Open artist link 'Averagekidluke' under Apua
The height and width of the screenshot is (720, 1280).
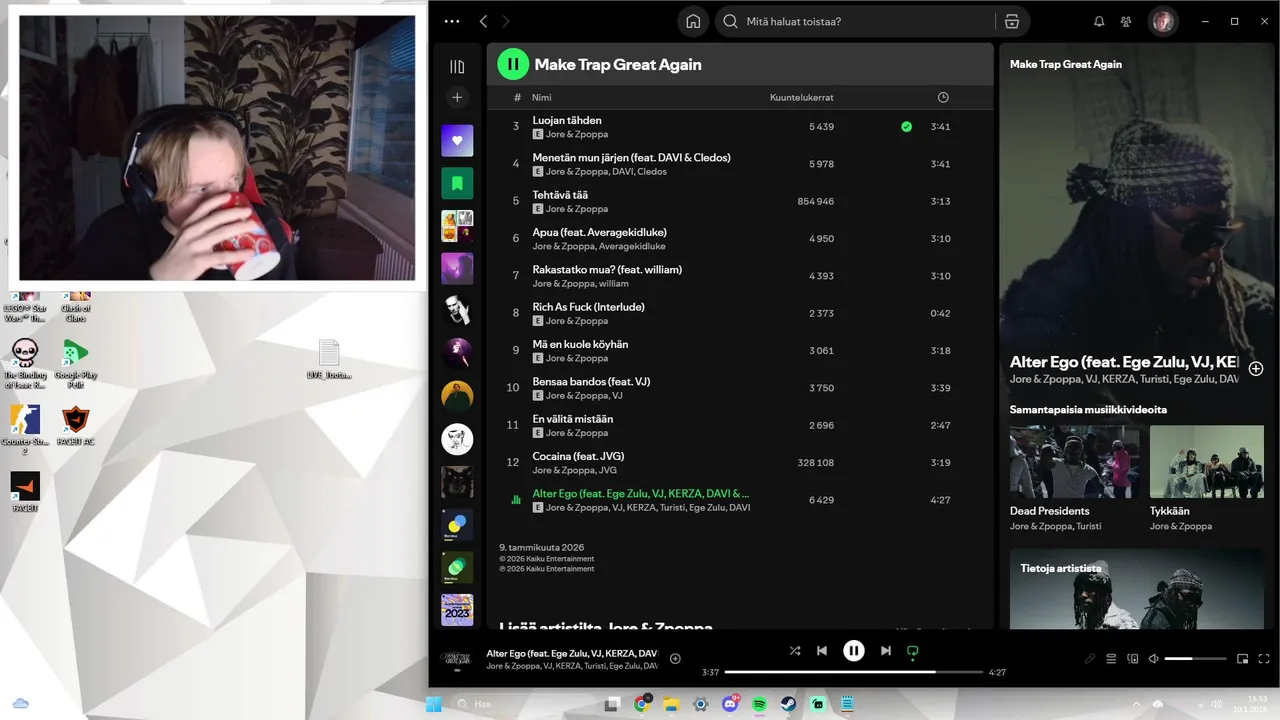632,246
